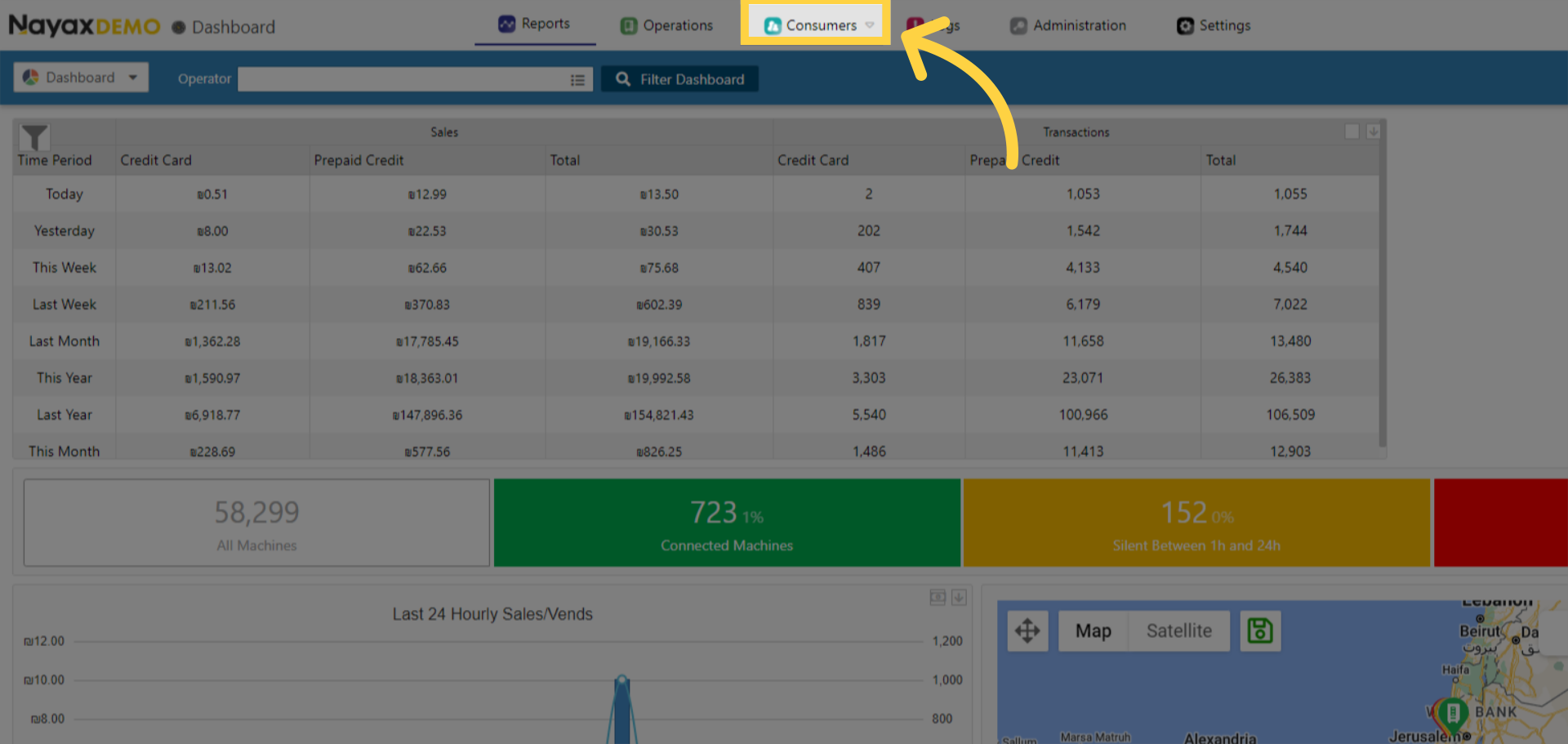Open the Operations menu
The height and width of the screenshot is (744, 1568).
pos(667,25)
